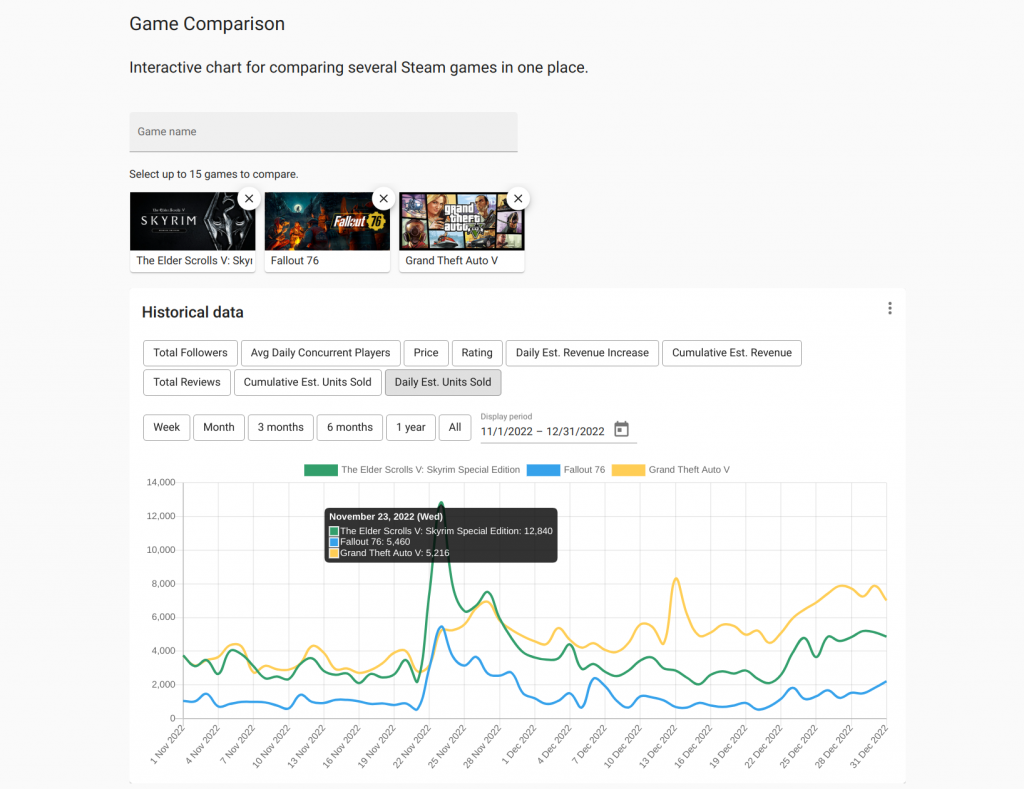This screenshot has width=1024, height=789.
Task: Toggle Daily Est. Units Sold metric
Action: tap(443, 382)
